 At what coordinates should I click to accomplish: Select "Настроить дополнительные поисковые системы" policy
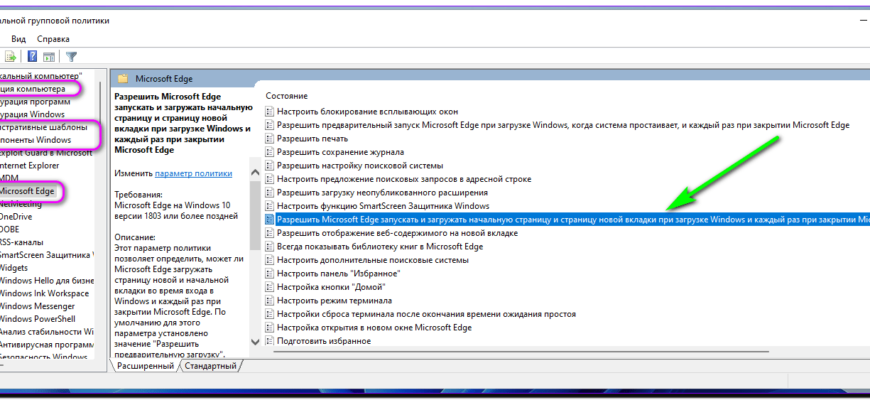pyautogui.click(x=373, y=260)
